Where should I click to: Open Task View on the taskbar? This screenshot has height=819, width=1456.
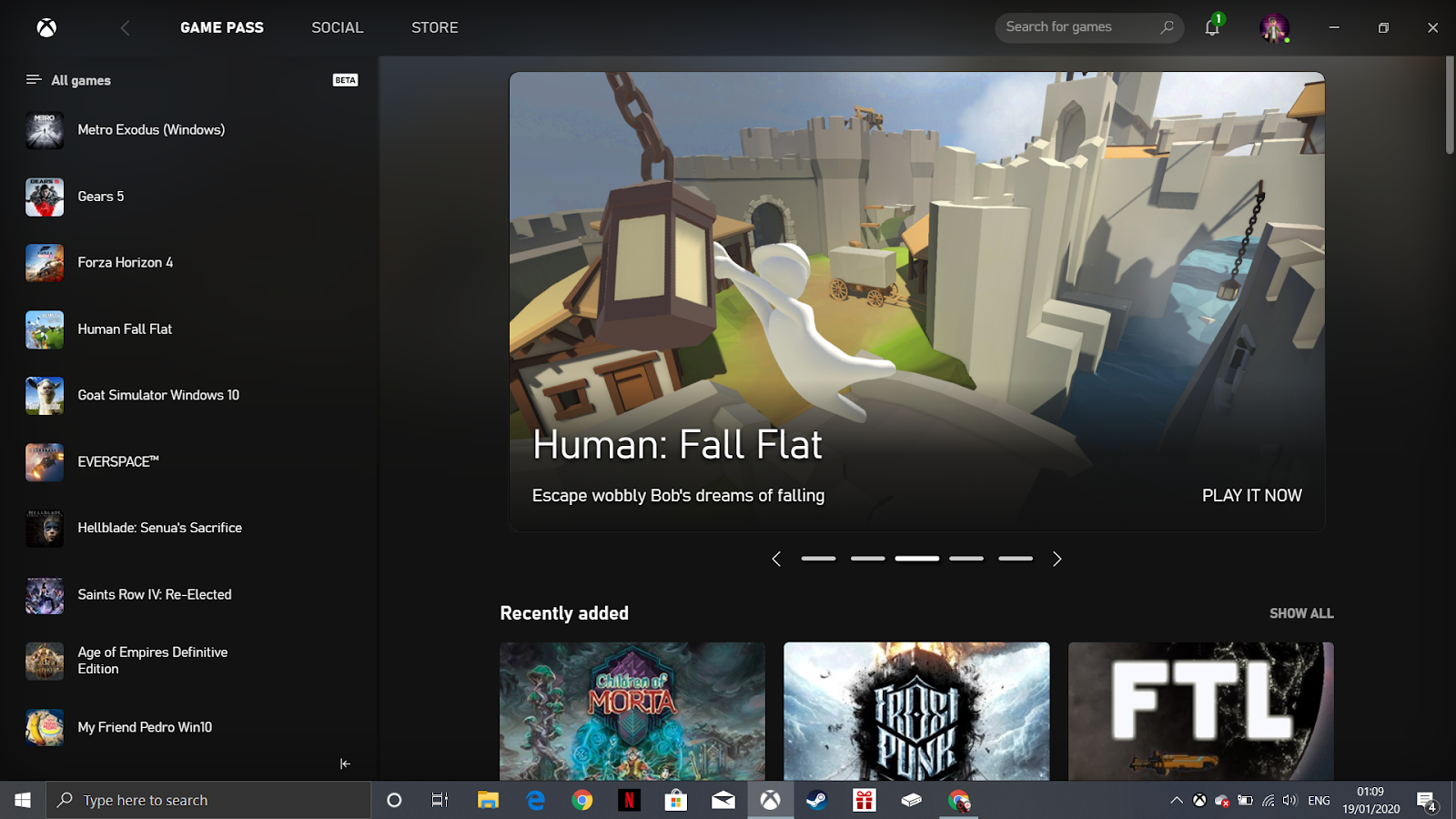[440, 800]
